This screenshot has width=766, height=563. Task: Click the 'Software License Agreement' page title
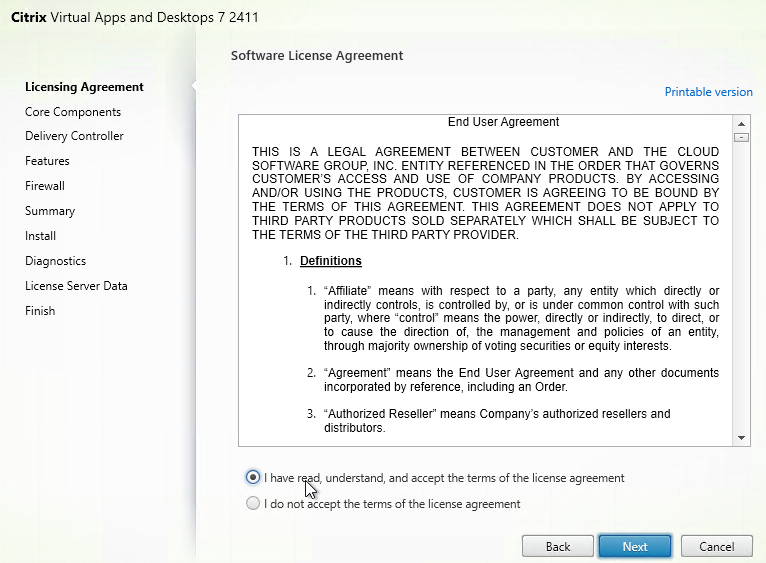(x=317, y=56)
